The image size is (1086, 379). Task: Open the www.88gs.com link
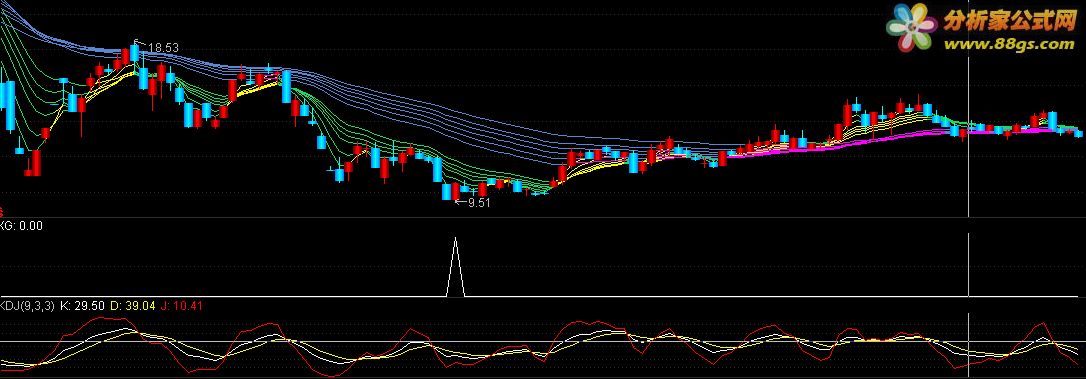coord(1008,44)
